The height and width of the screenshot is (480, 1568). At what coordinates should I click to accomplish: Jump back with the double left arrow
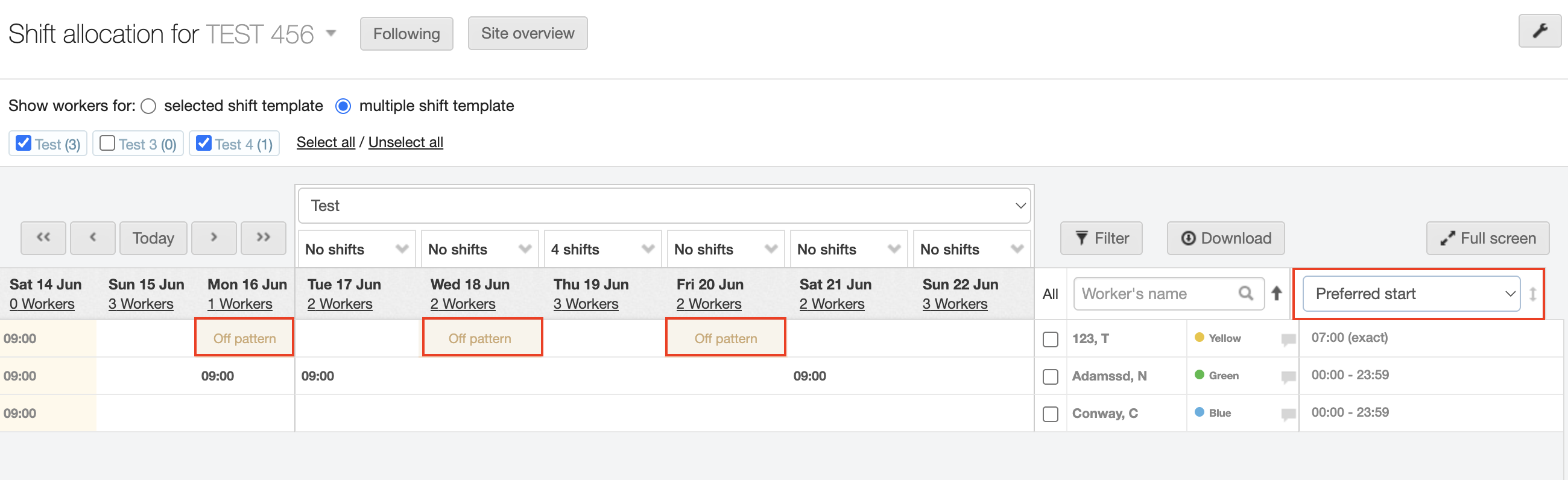(43, 237)
